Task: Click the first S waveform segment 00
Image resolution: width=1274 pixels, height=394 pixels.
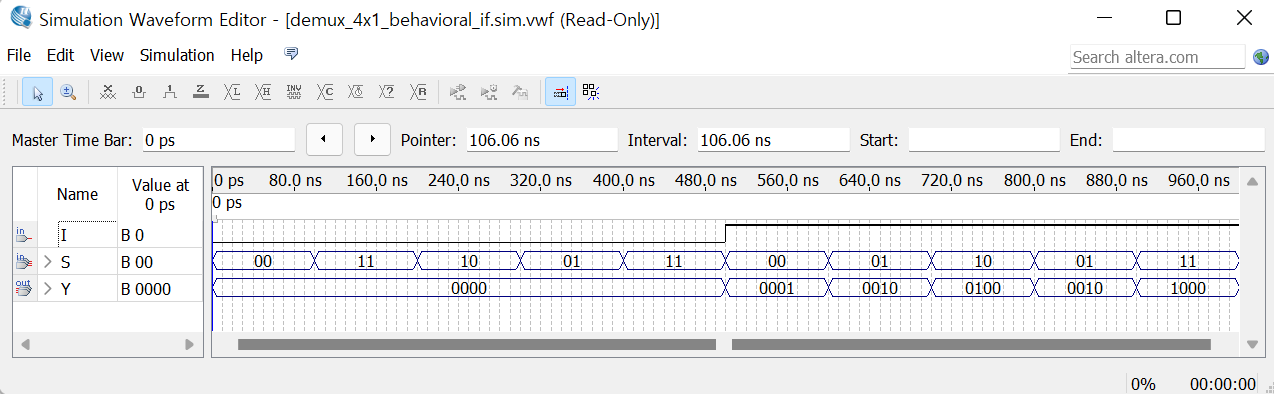Action: [263, 261]
